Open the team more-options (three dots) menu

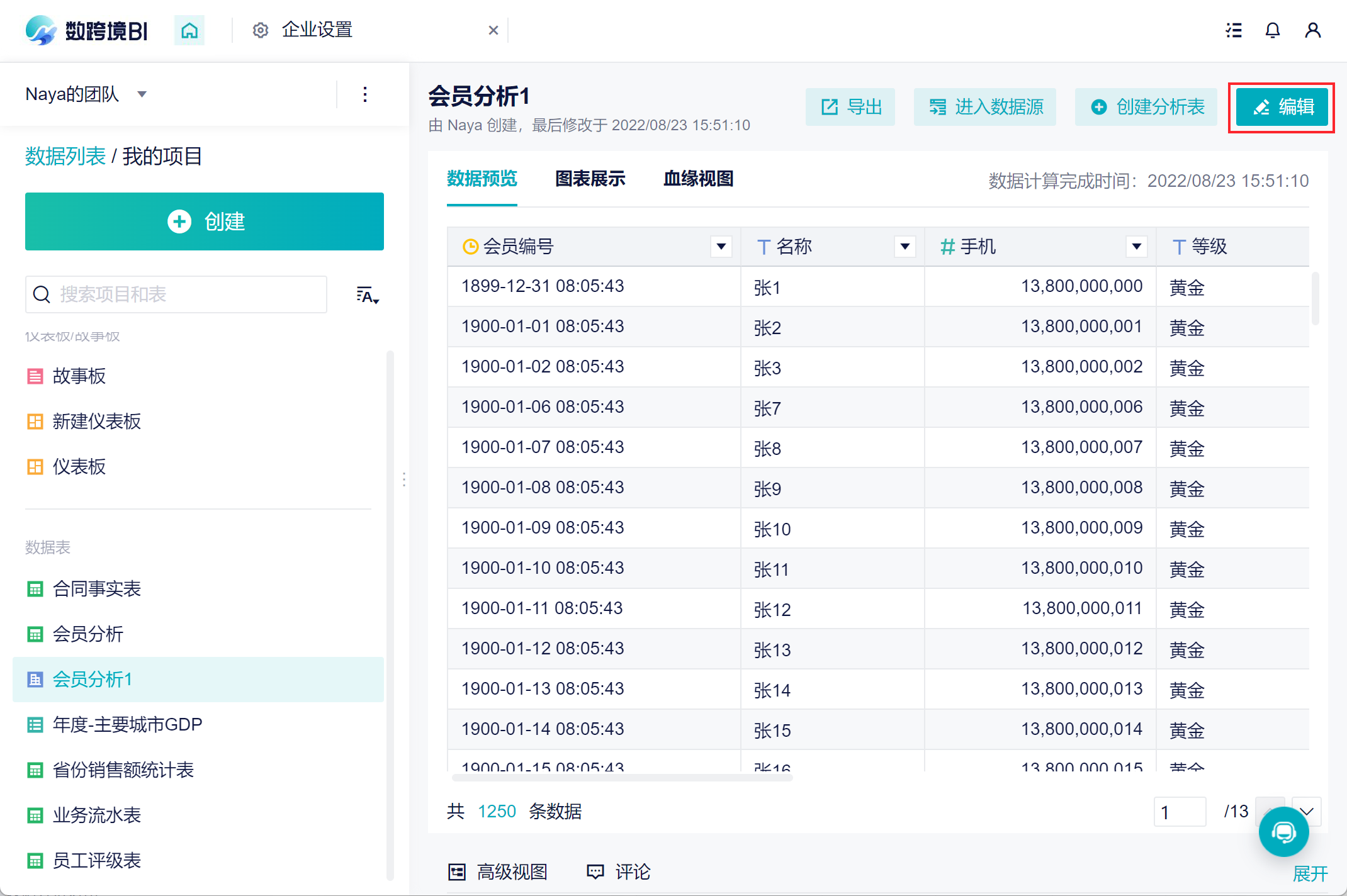(365, 95)
